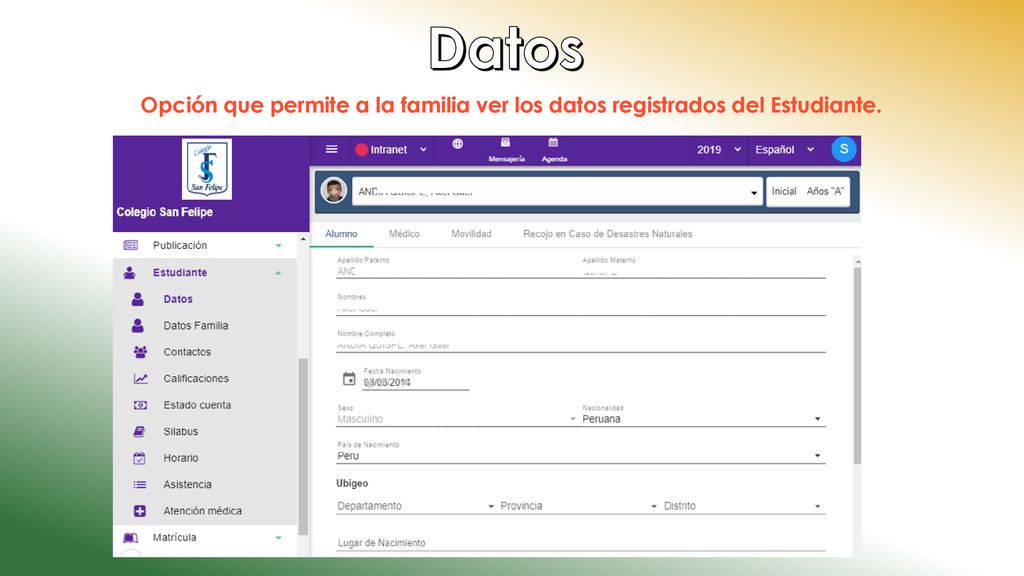This screenshot has width=1024, height=576.
Task: Expand the Matrícula menu section
Action: pos(278,537)
